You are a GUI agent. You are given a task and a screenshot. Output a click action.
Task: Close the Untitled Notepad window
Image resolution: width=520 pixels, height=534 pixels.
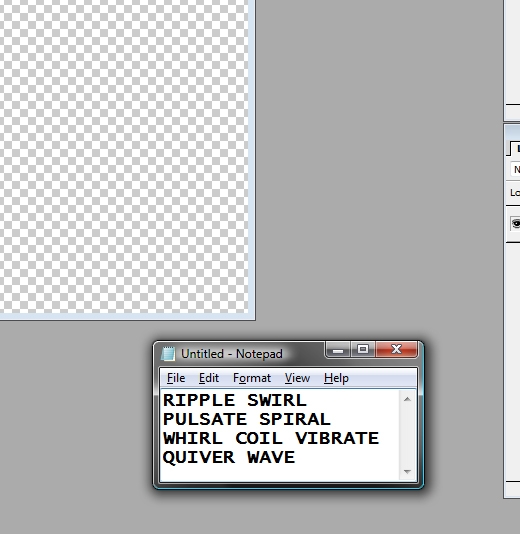396,349
